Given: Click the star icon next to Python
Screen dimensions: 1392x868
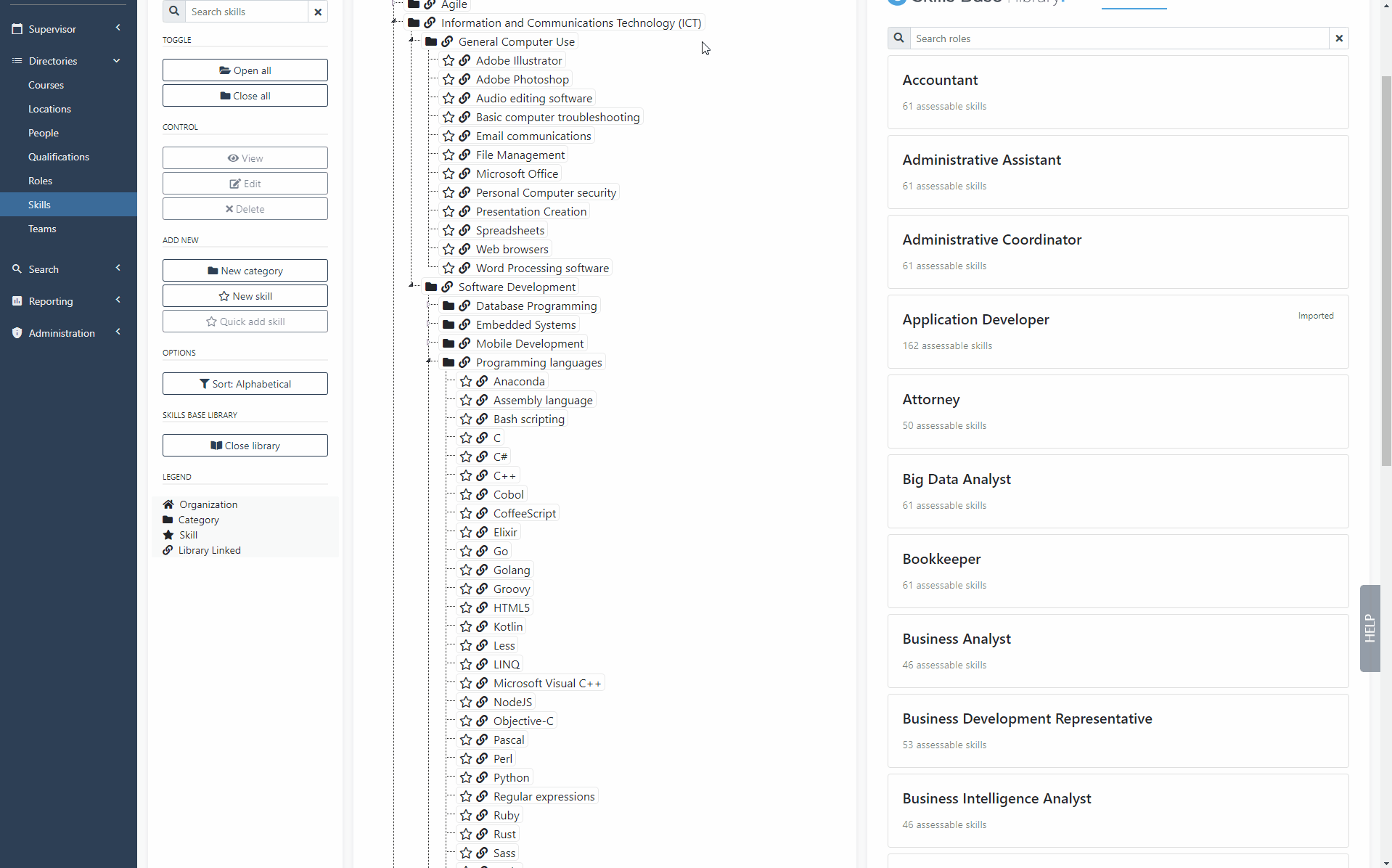Looking at the screenshot, I should pos(466,777).
